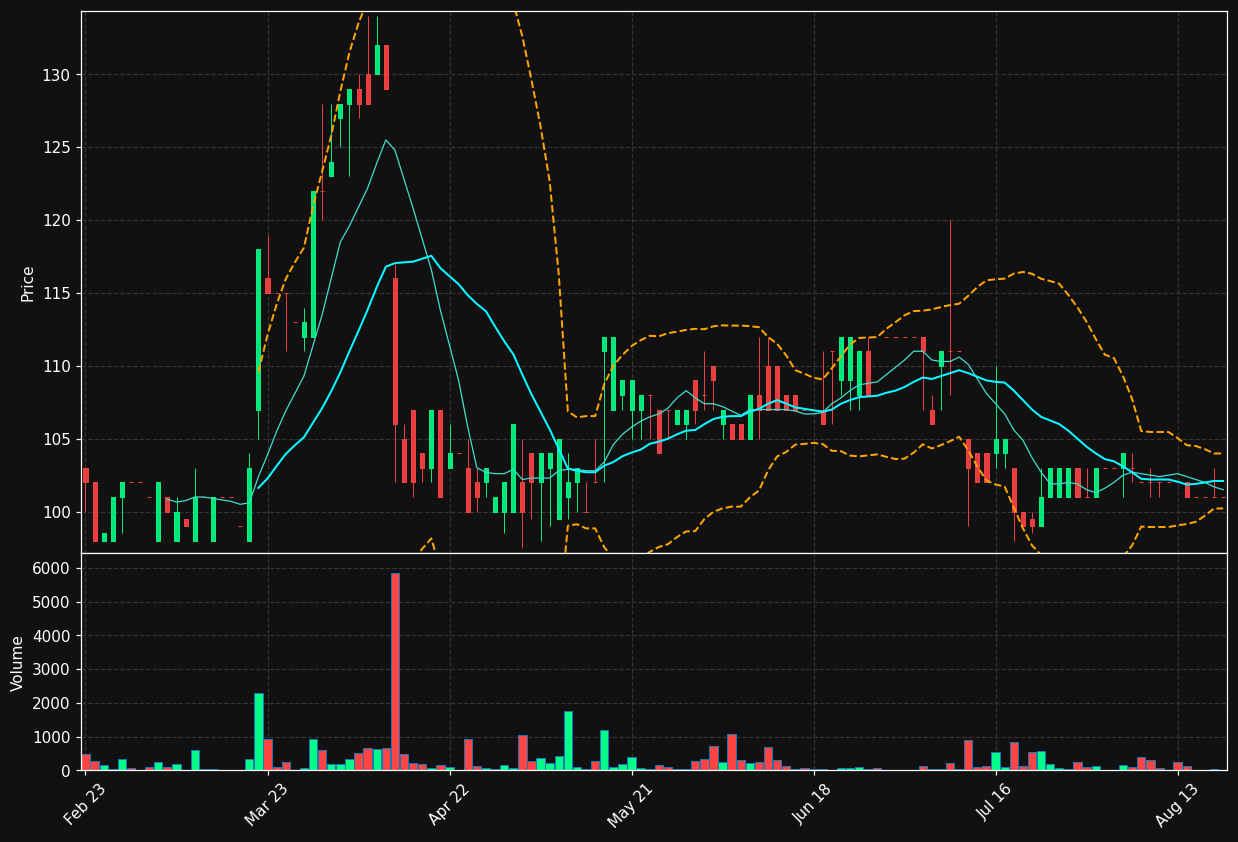Pick the "Aug 13" date label
Viewport: 1238px width, 842px height.
1176,804
